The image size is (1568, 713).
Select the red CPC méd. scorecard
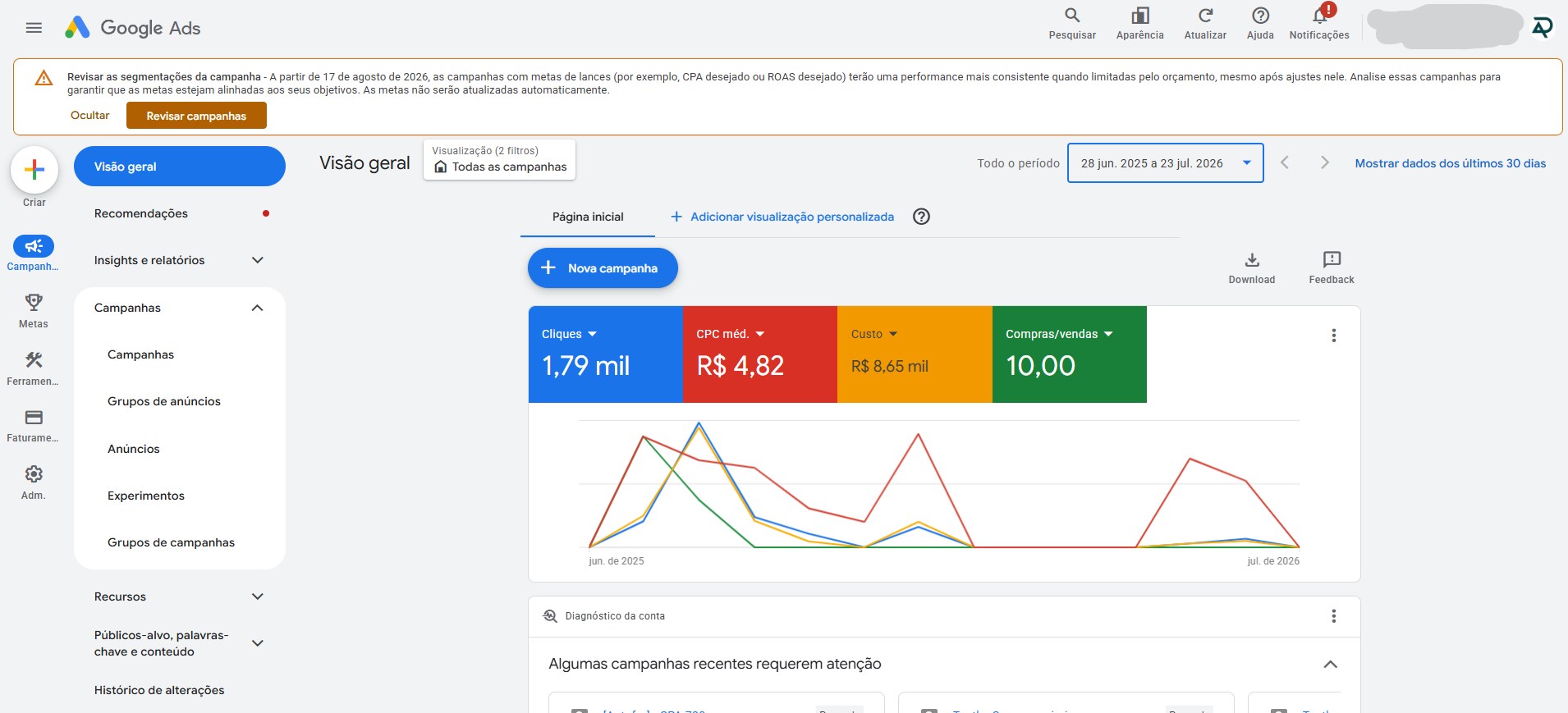pyautogui.click(x=760, y=354)
